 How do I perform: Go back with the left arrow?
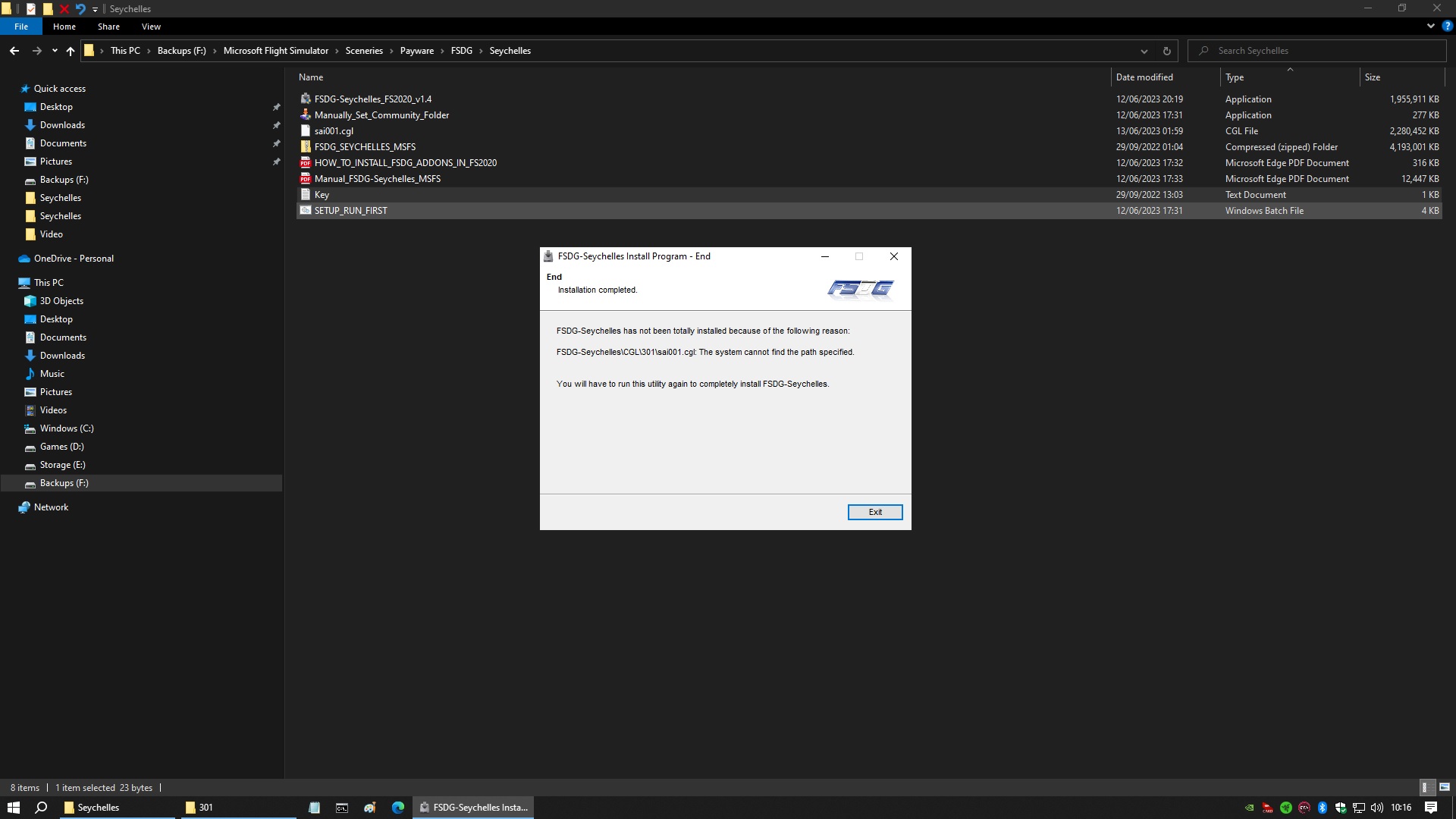pyautogui.click(x=14, y=51)
